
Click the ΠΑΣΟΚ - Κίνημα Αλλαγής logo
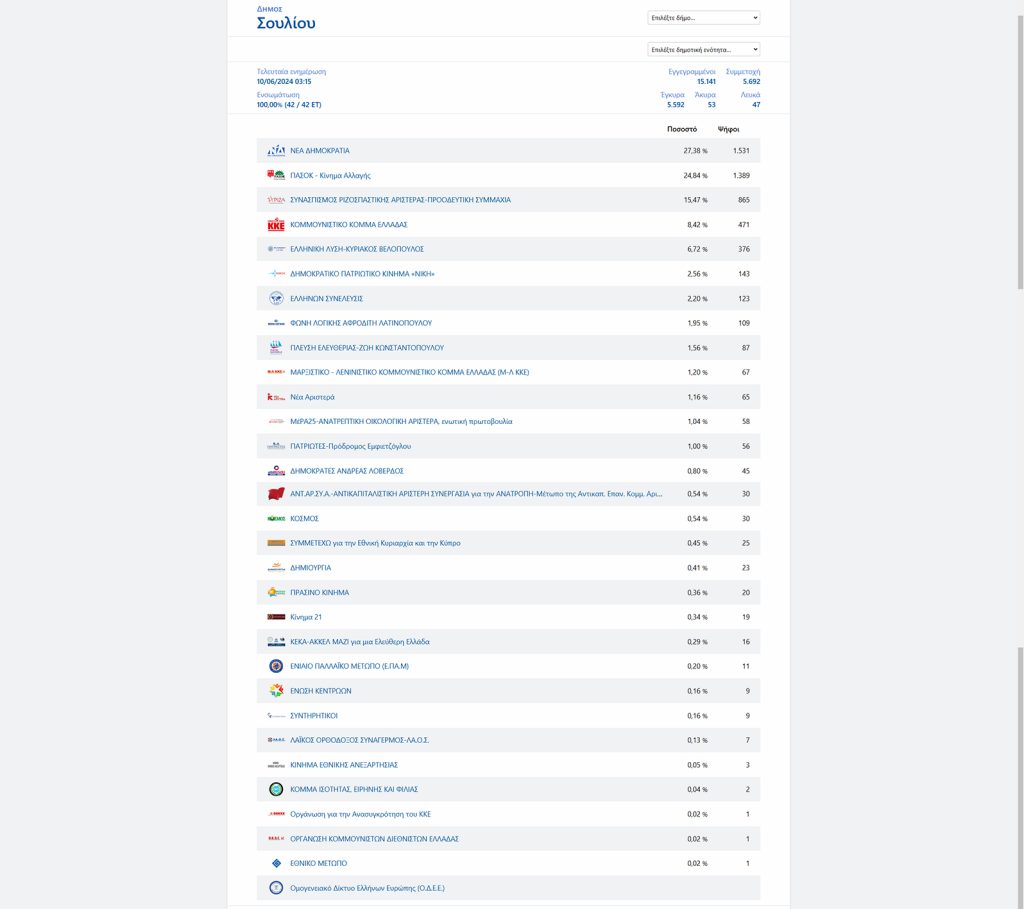click(x=276, y=175)
